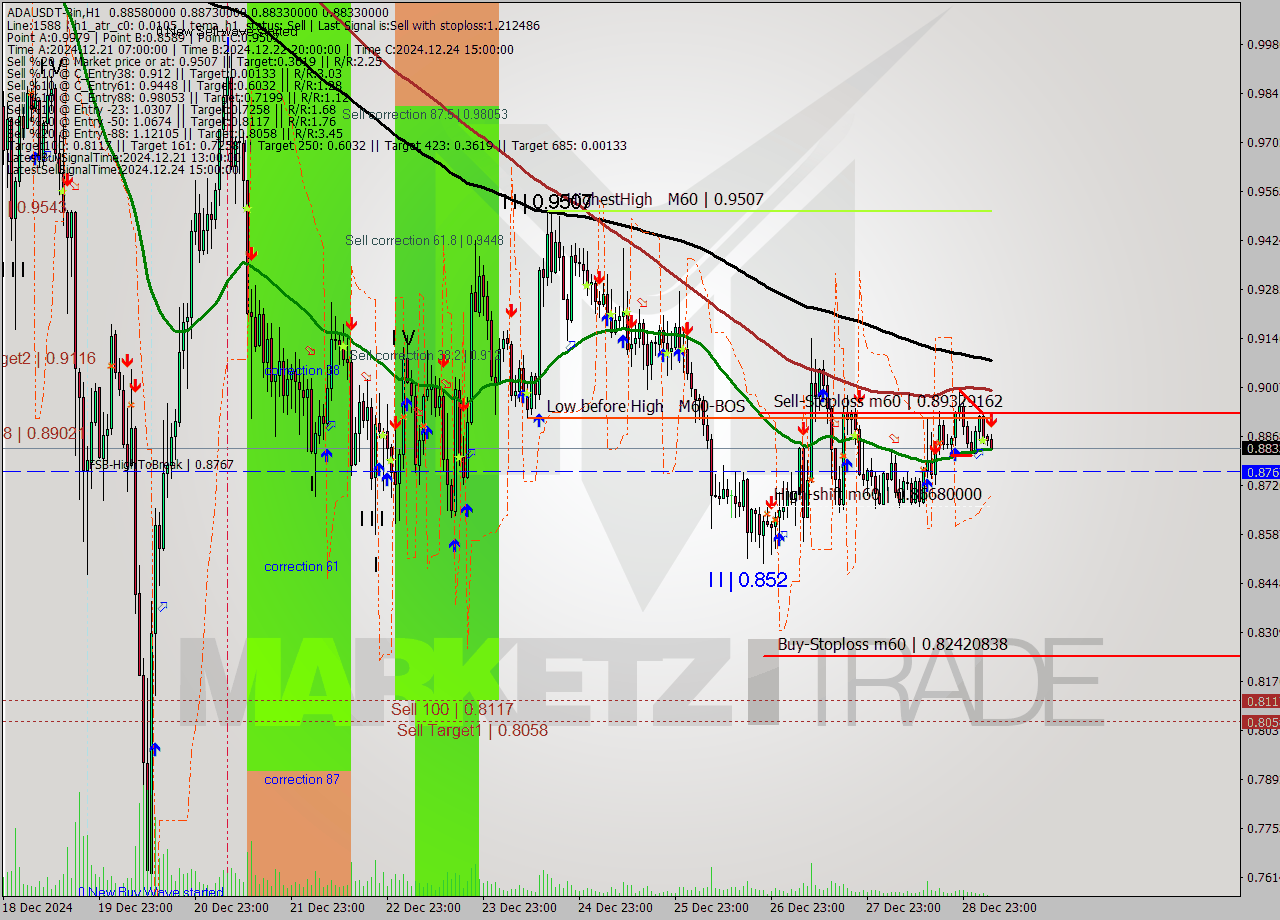
Task: Select the 'Sell correction 61.8 | 0.9448' label
Action: click(x=424, y=240)
